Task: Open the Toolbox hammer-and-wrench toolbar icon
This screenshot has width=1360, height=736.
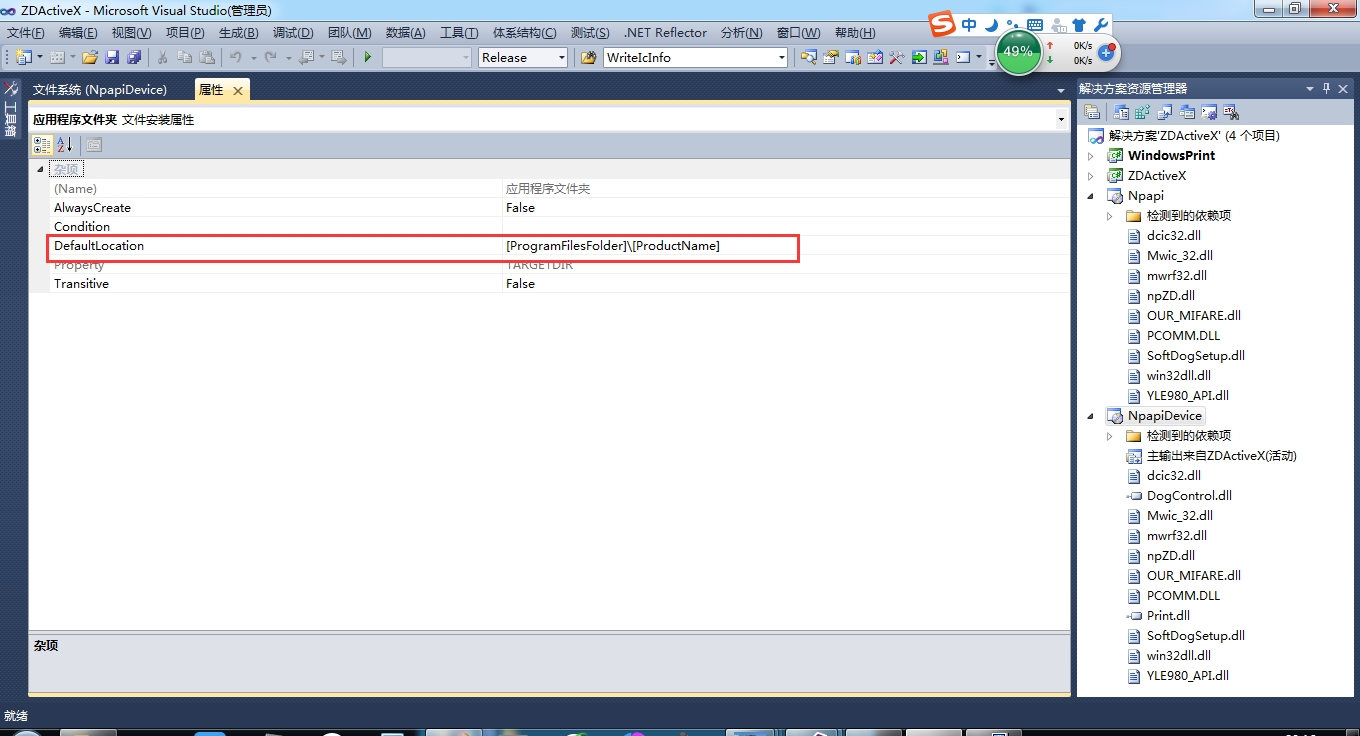Action: pyautogui.click(x=896, y=57)
